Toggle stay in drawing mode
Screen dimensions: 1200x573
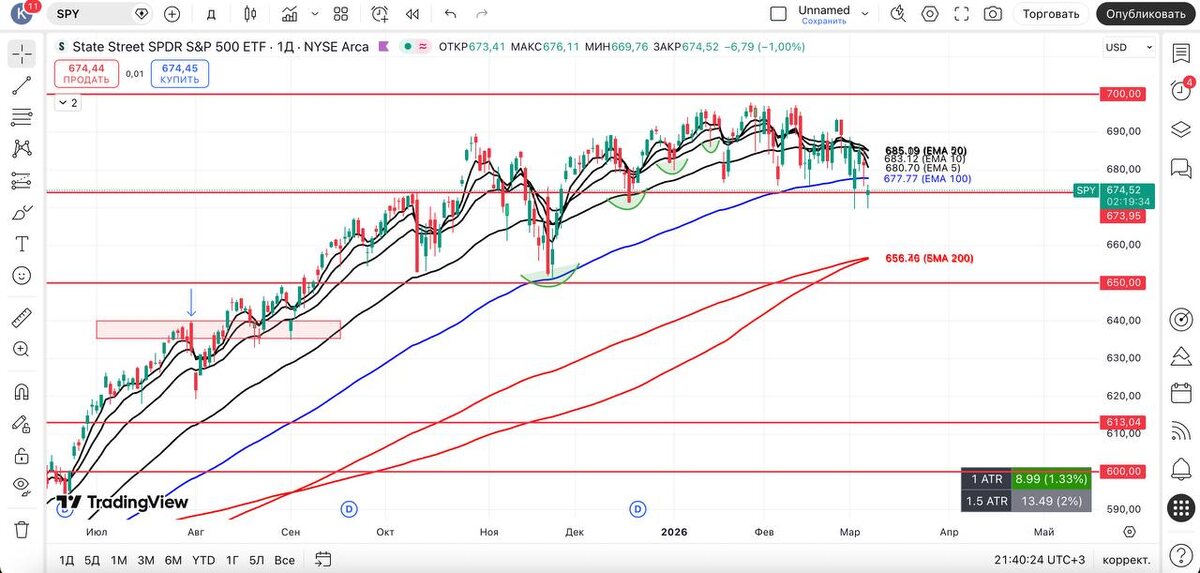tap(22, 423)
